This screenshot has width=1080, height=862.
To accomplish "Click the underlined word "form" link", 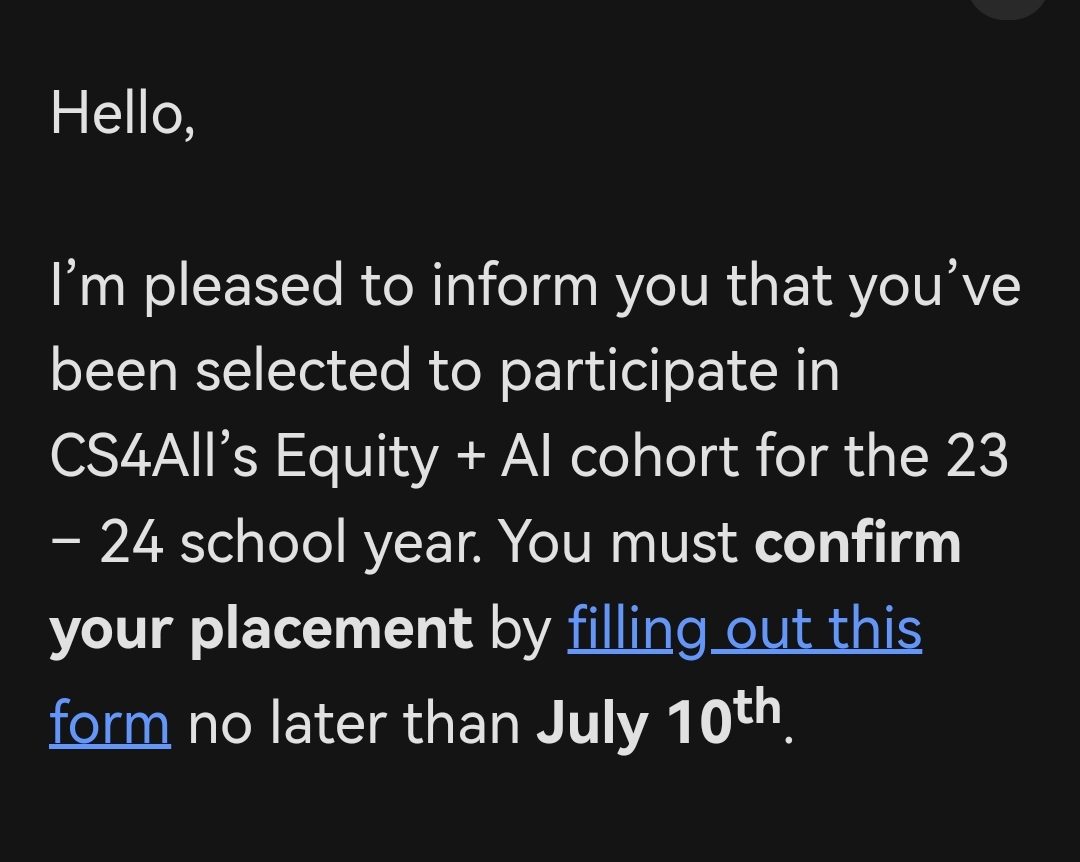I will pos(110,722).
